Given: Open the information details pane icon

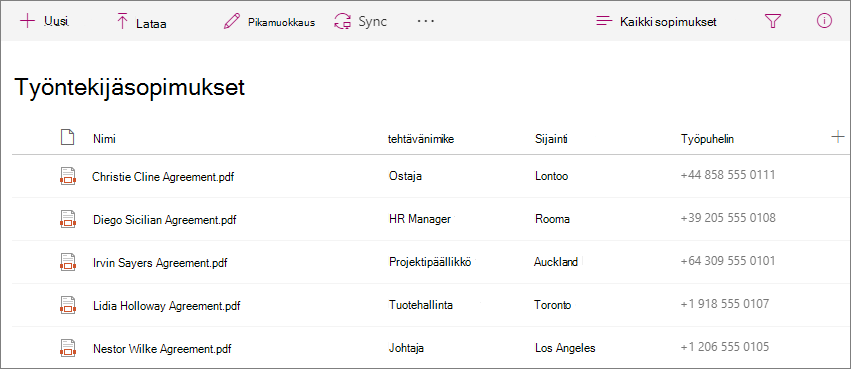Looking at the screenshot, I should (824, 21).
